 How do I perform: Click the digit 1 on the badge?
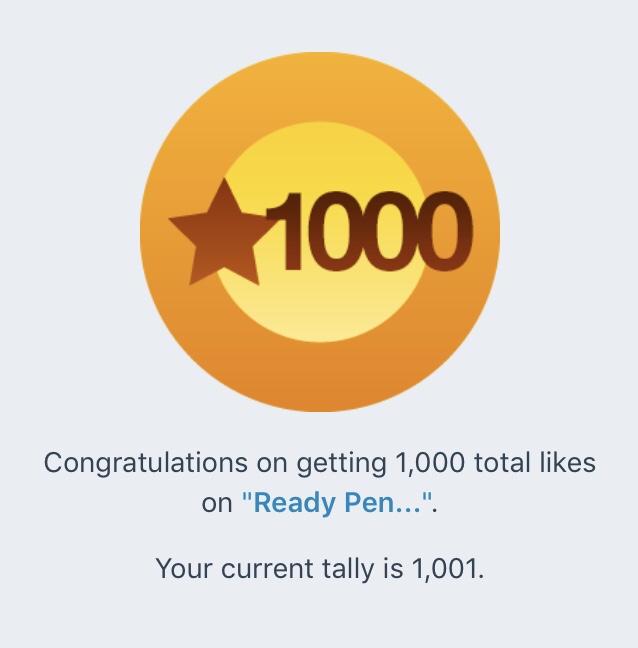290,232
